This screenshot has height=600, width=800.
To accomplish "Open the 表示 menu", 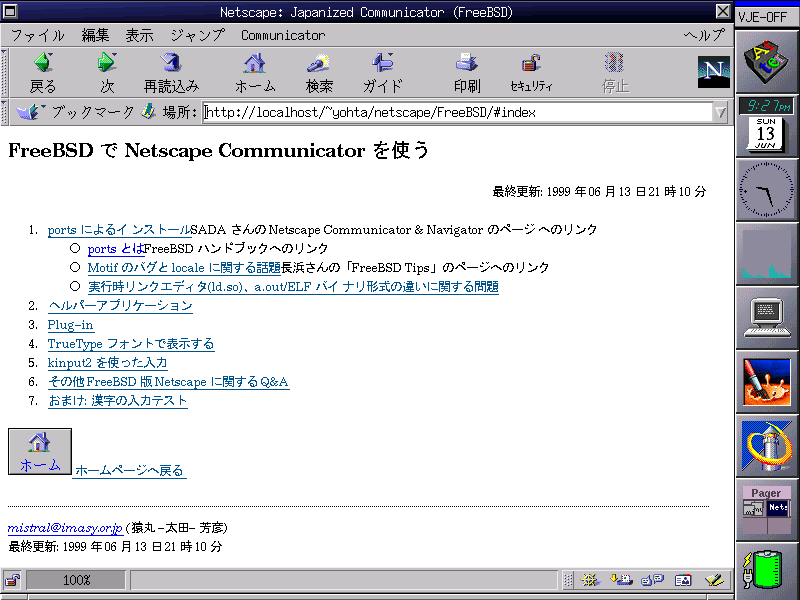I will (x=139, y=35).
